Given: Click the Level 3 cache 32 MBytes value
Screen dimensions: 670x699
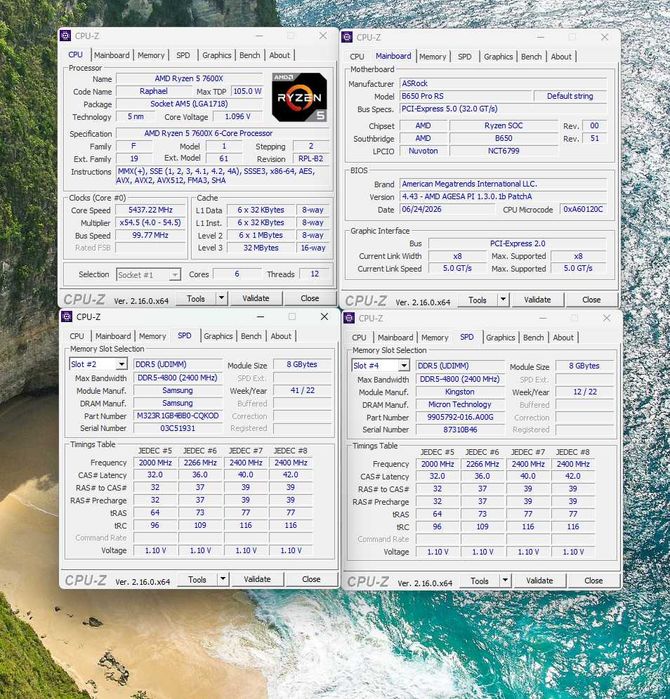Looking at the screenshot, I should [x=261, y=248].
